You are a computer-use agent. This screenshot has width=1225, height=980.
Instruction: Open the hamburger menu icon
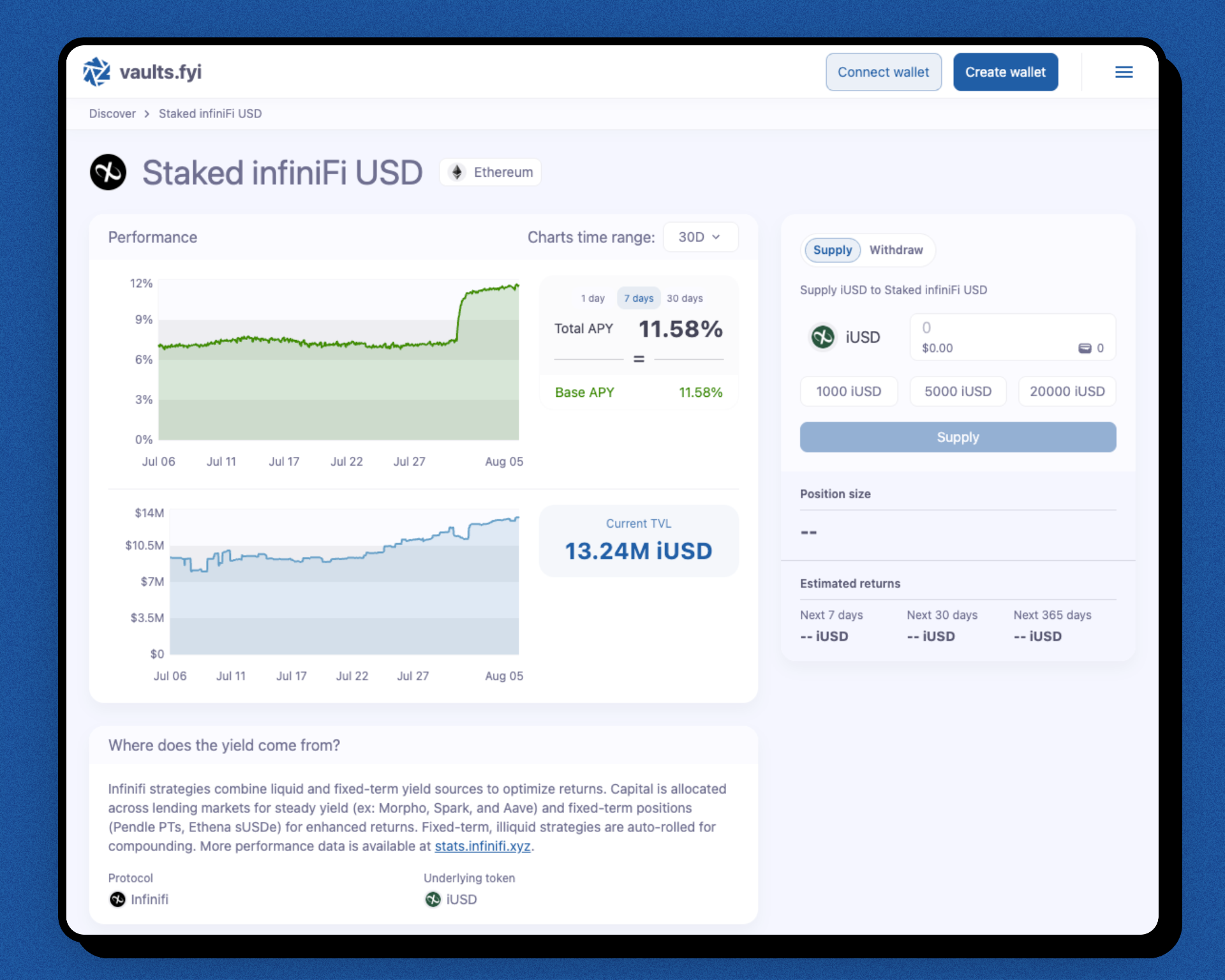point(1124,72)
